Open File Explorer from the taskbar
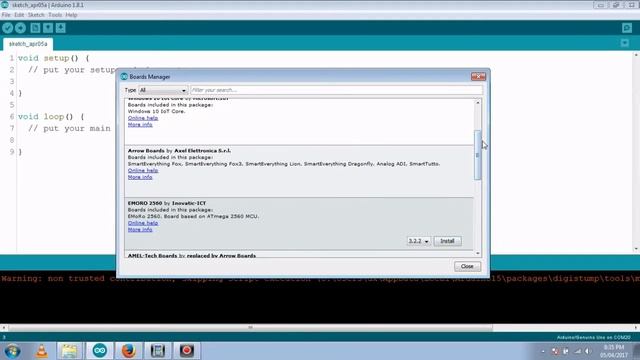The width and height of the screenshot is (640, 360). click(69, 351)
